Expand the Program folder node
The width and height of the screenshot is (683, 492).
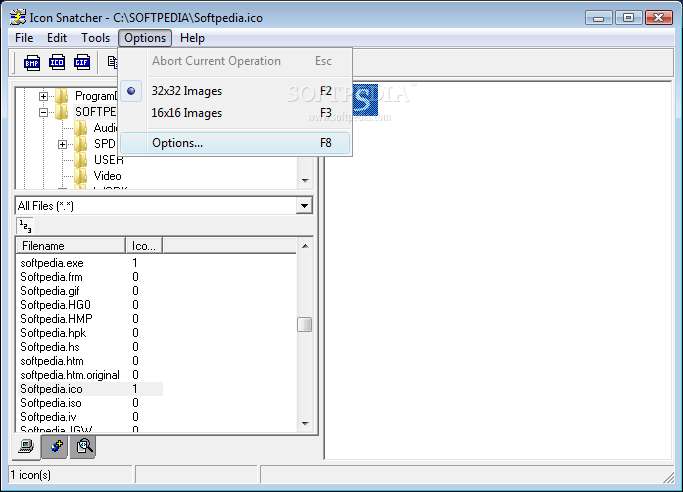click(x=43, y=96)
